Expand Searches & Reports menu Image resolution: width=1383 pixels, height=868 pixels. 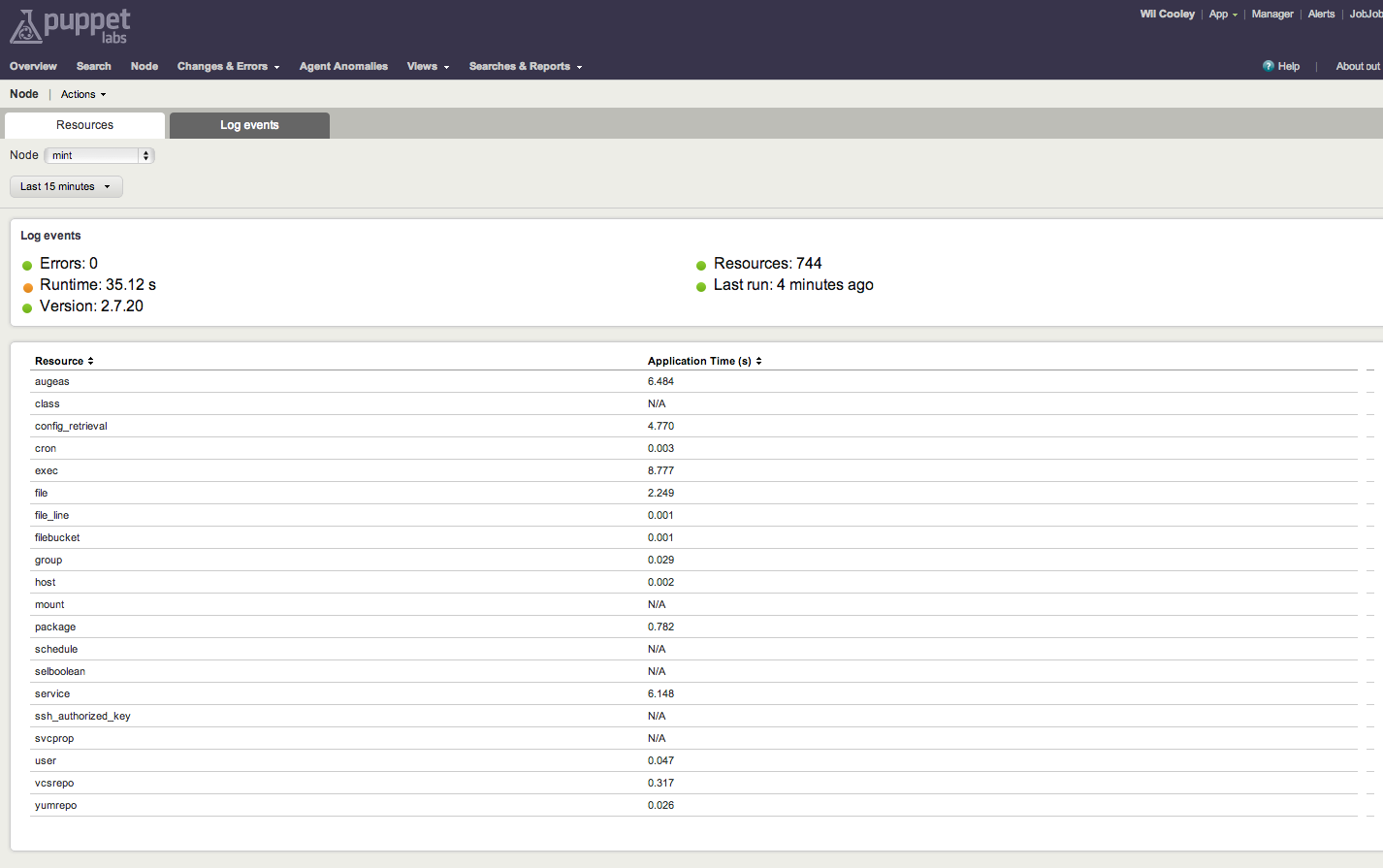point(526,66)
